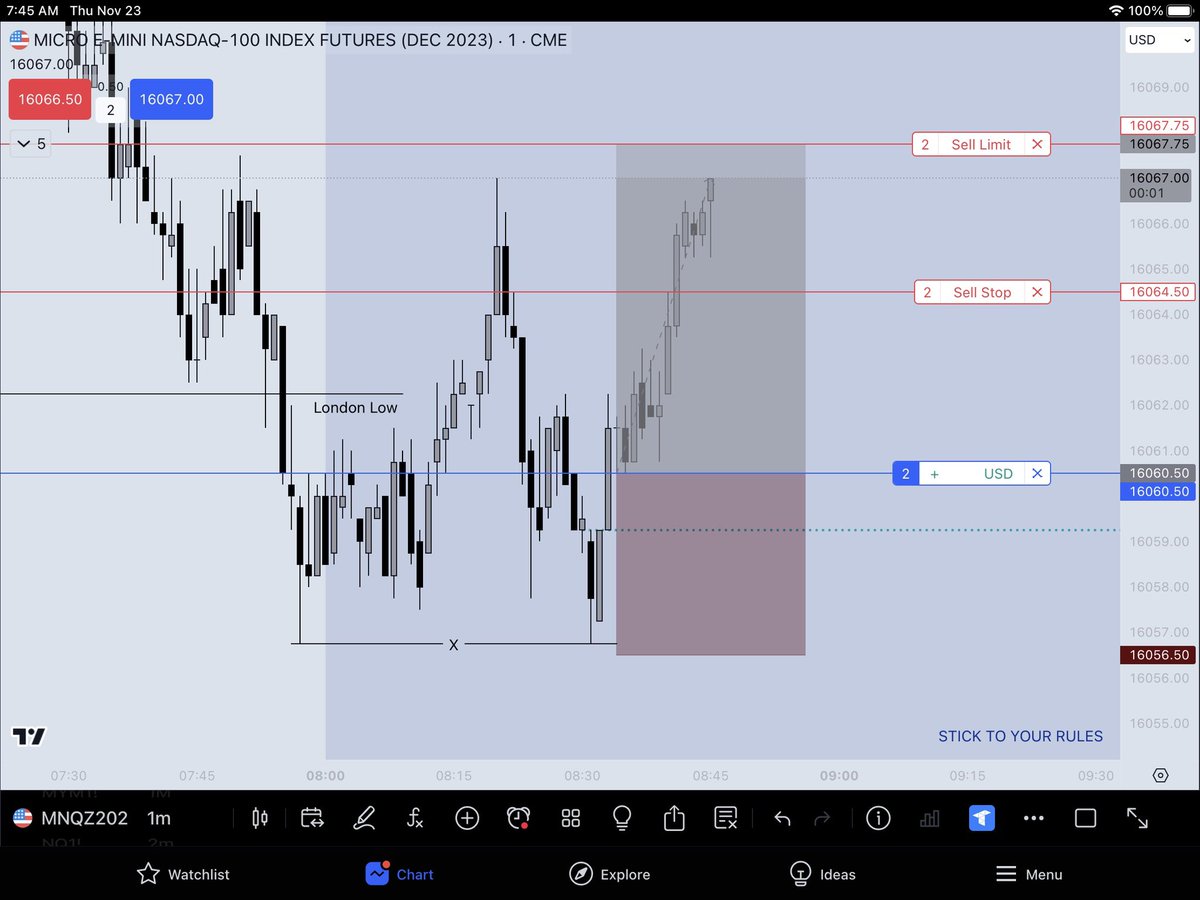
Task: Tap the 08:00 label on time axis
Action: pyautogui.click(x=325, y=775)
